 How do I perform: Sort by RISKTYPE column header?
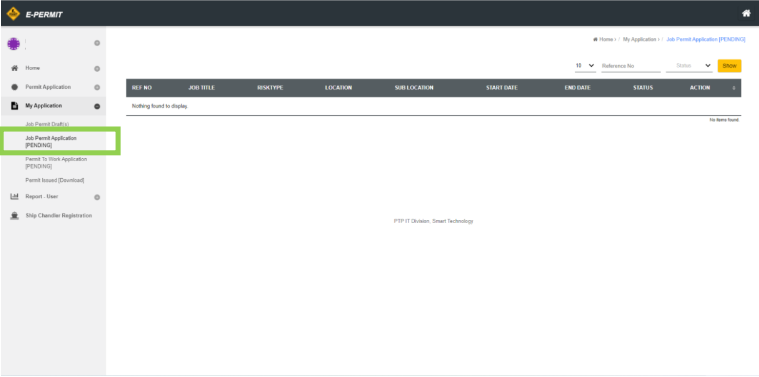tap(270, 88)
